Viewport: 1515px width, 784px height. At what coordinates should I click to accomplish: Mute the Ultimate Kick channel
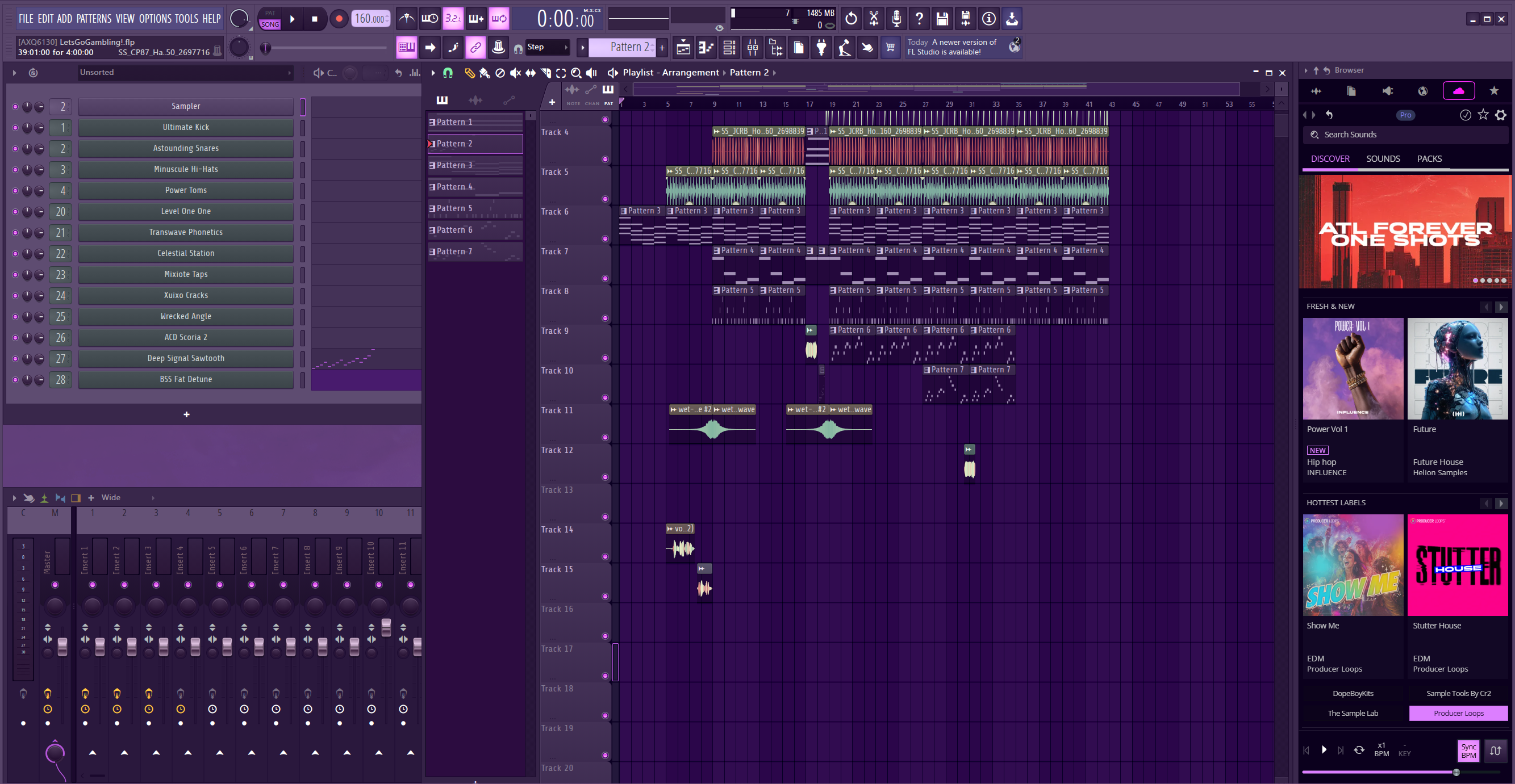coord(15,128)
